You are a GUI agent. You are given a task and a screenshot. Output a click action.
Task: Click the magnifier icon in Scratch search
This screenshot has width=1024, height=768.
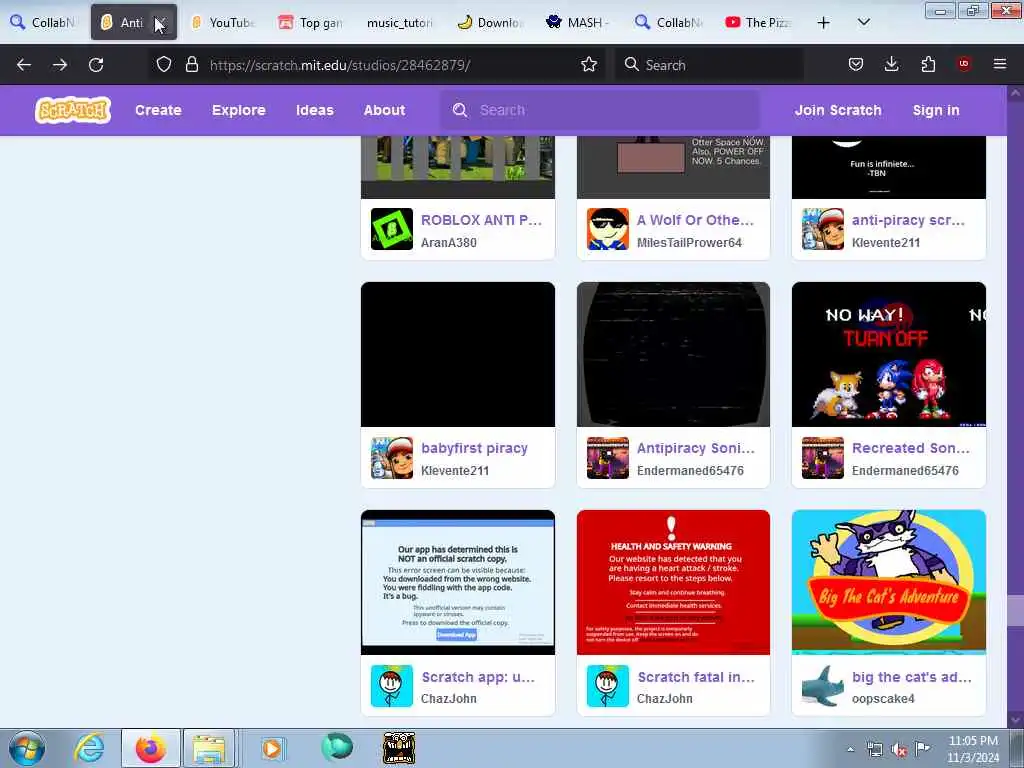[460, 110]
